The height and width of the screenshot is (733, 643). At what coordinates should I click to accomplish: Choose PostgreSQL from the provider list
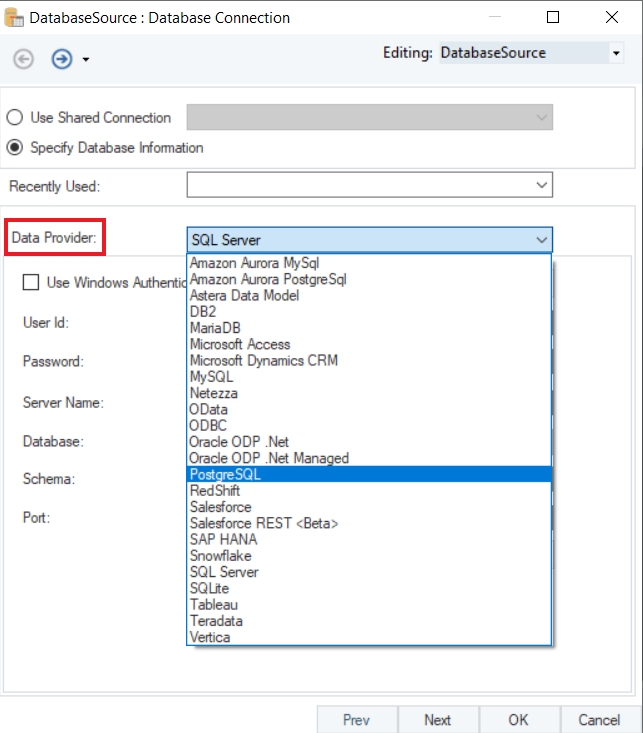point(225,475)
